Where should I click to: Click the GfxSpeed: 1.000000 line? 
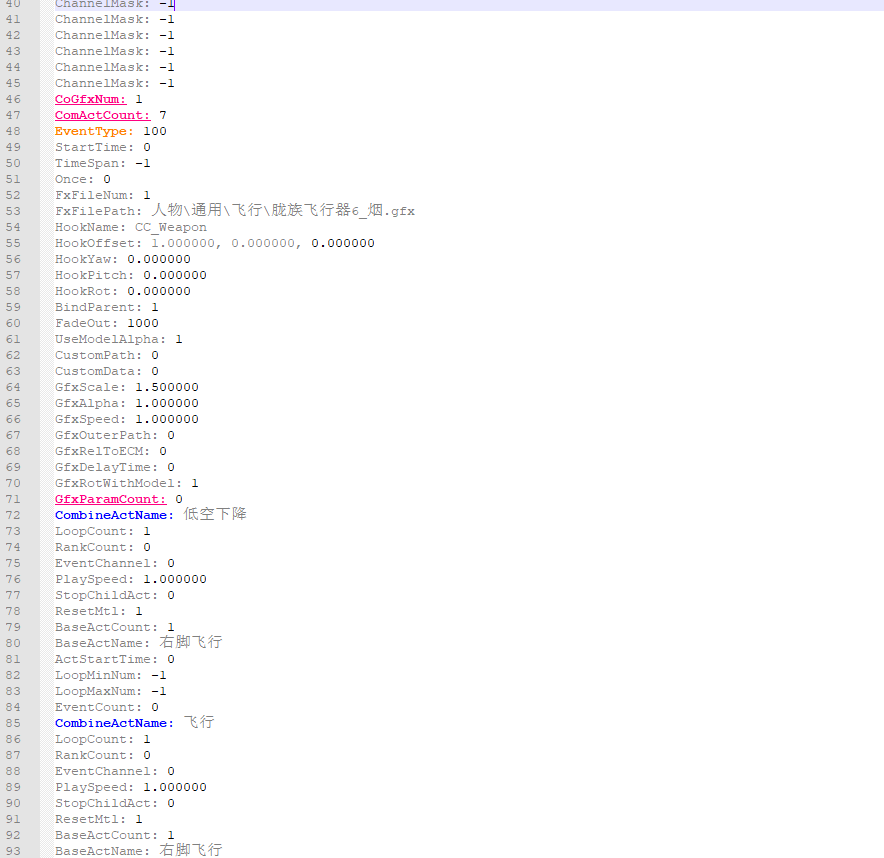tap(127, 419)
